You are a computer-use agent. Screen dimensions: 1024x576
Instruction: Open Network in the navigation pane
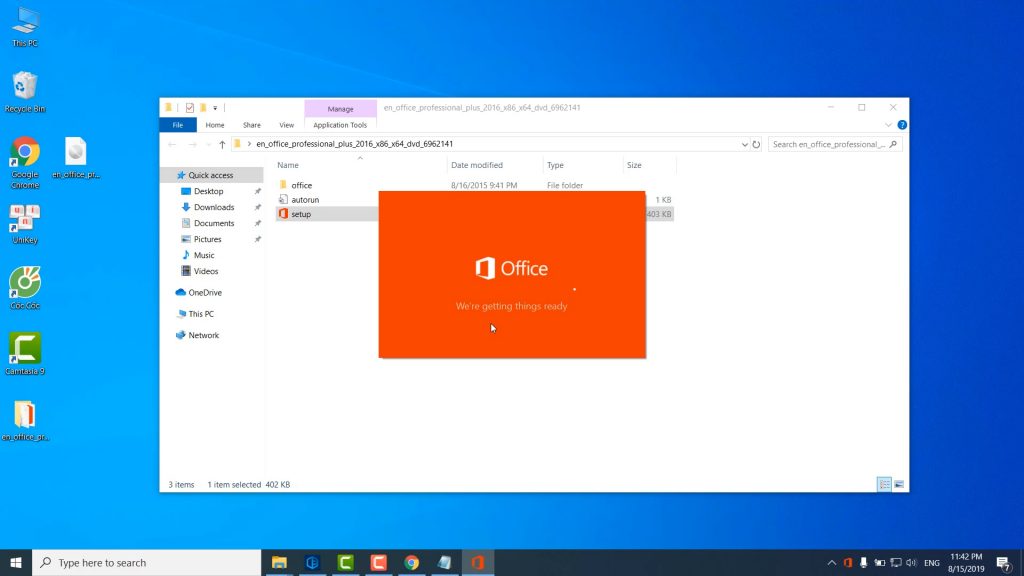[x=203, y=335]
